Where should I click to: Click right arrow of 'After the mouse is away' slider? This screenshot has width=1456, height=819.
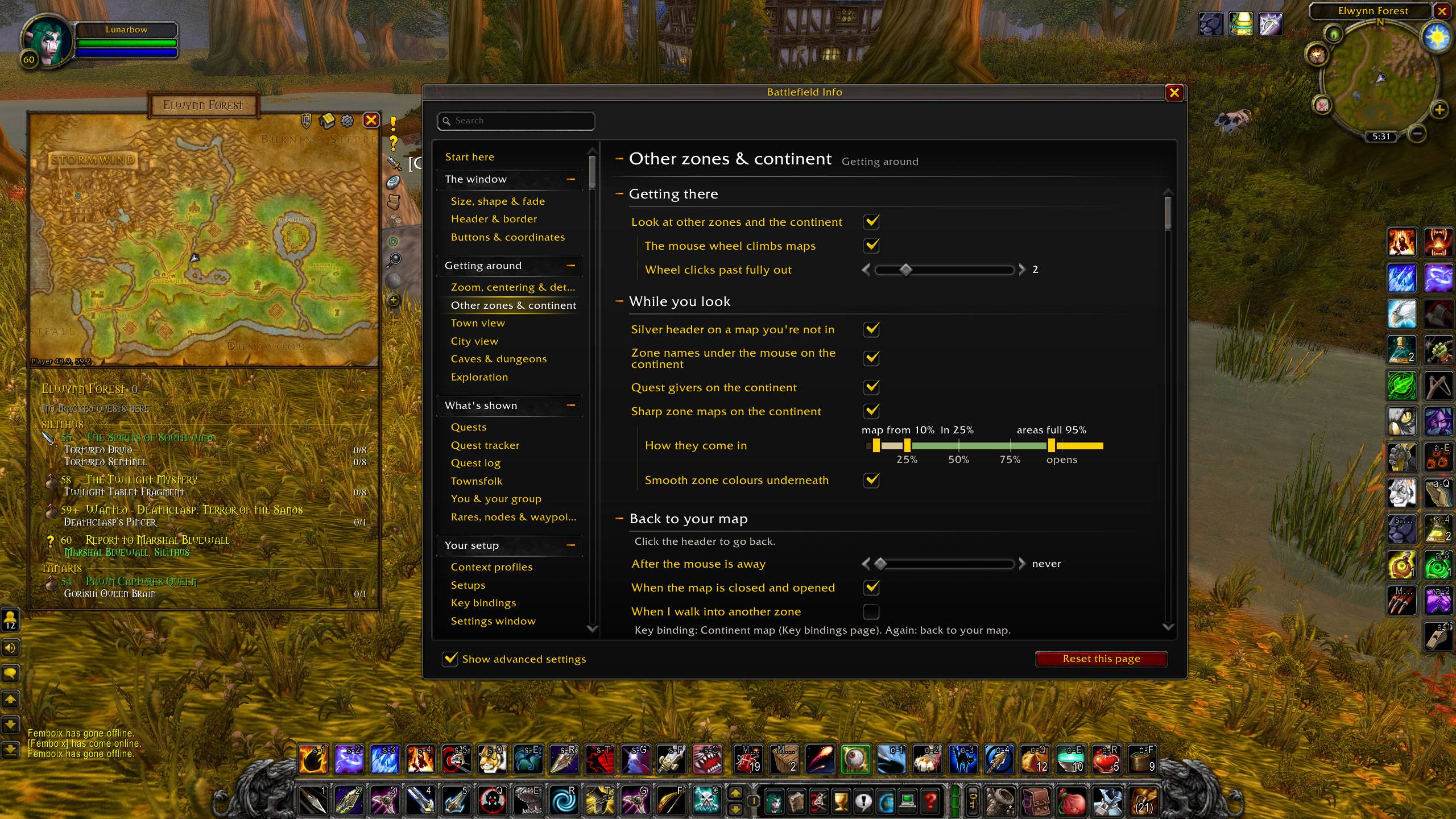[1022, 564]
